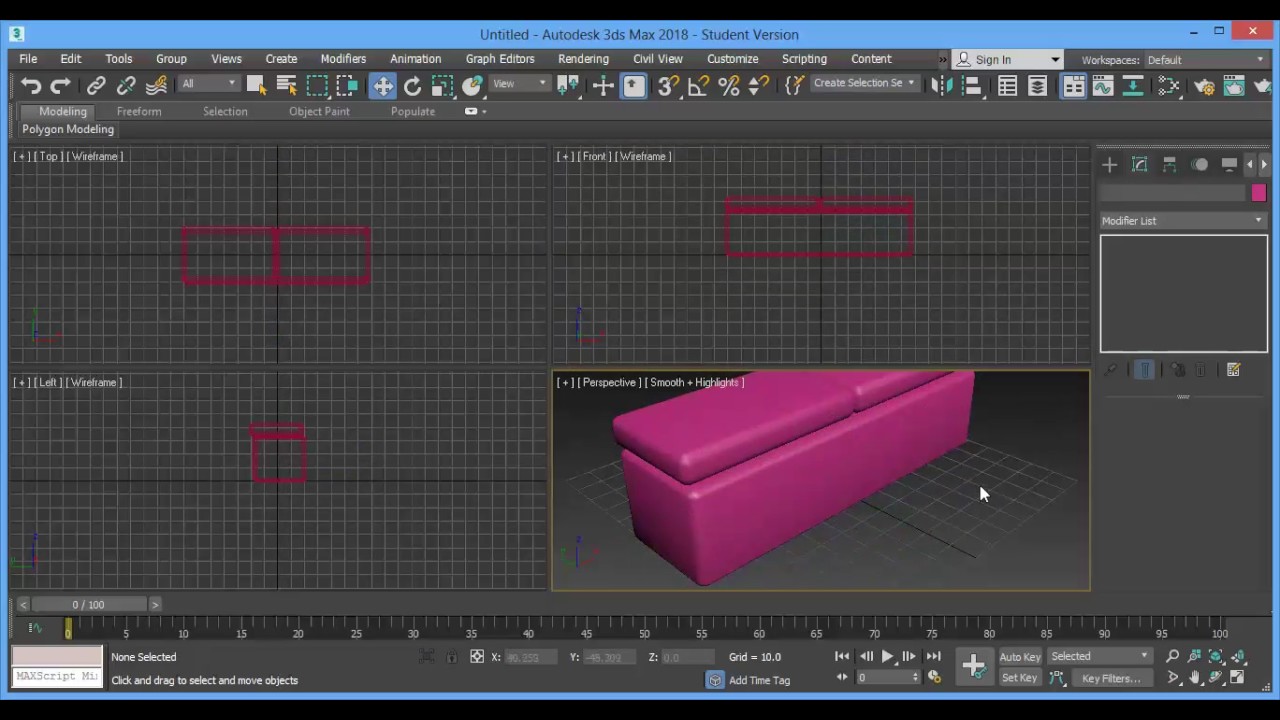Toggle Percent Snap on the toolbar
Screen dimensions: 1280x720
tap(729, 86)
